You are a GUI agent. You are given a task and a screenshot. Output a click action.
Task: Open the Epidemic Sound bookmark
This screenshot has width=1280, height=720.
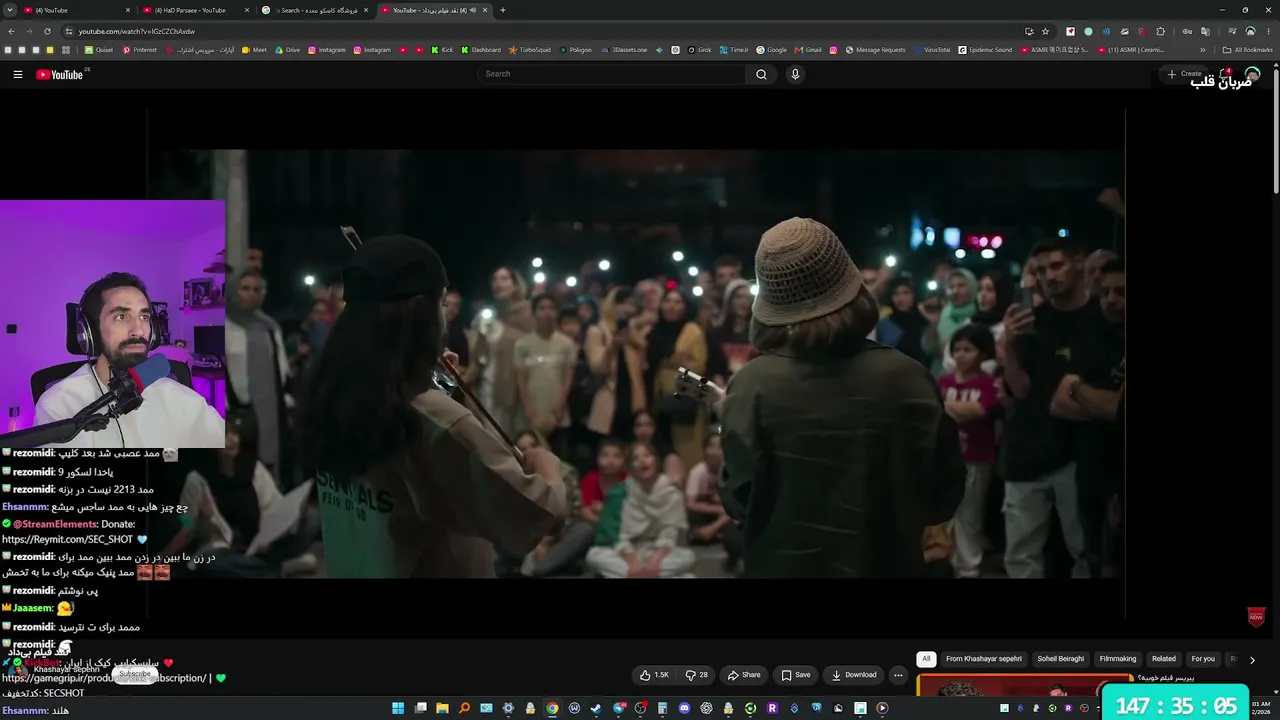[985, 50]
